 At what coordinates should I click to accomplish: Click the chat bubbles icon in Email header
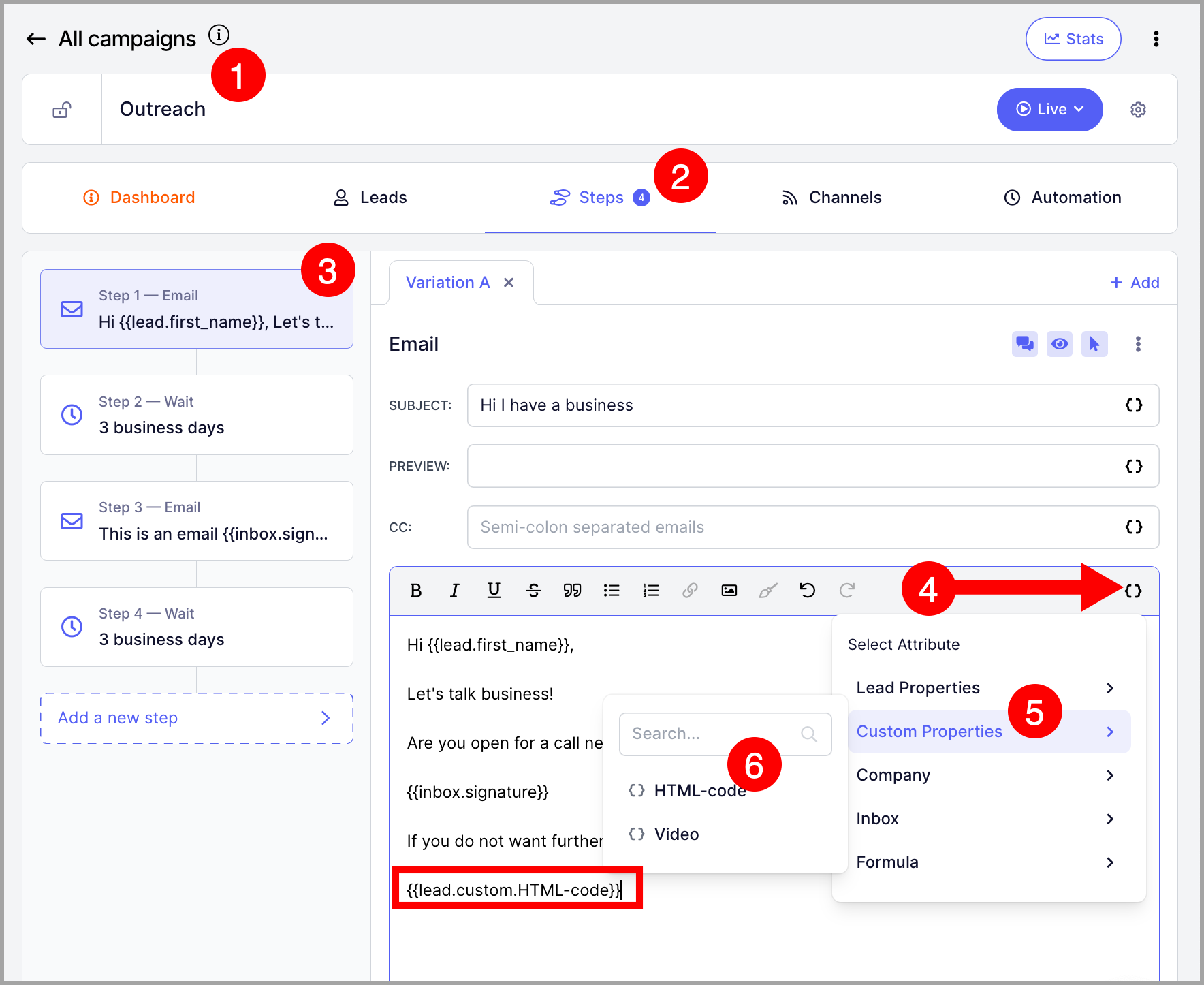click(x=1024, y=344)
